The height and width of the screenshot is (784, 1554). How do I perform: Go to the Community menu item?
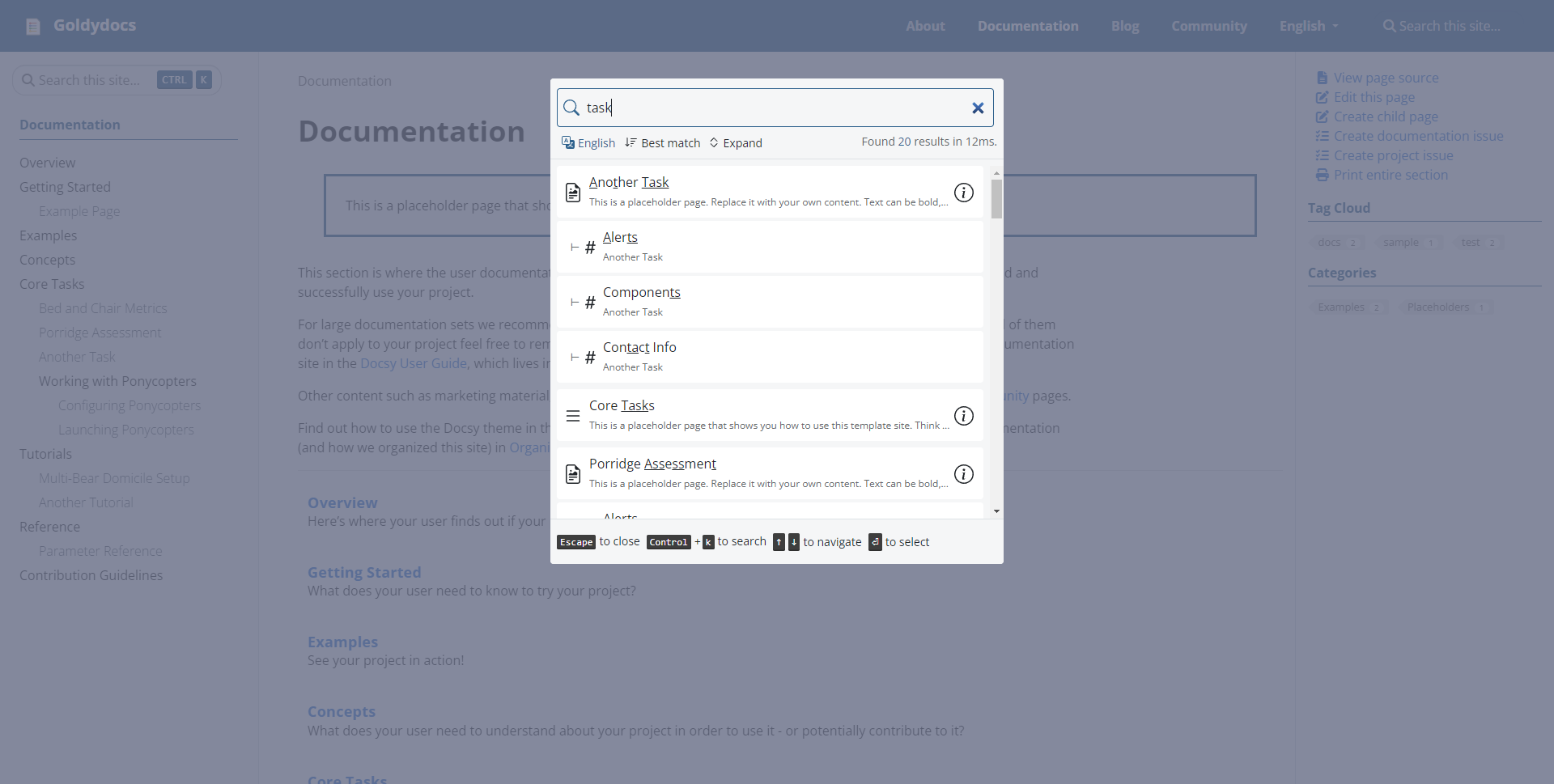(x=1208, y=26)
